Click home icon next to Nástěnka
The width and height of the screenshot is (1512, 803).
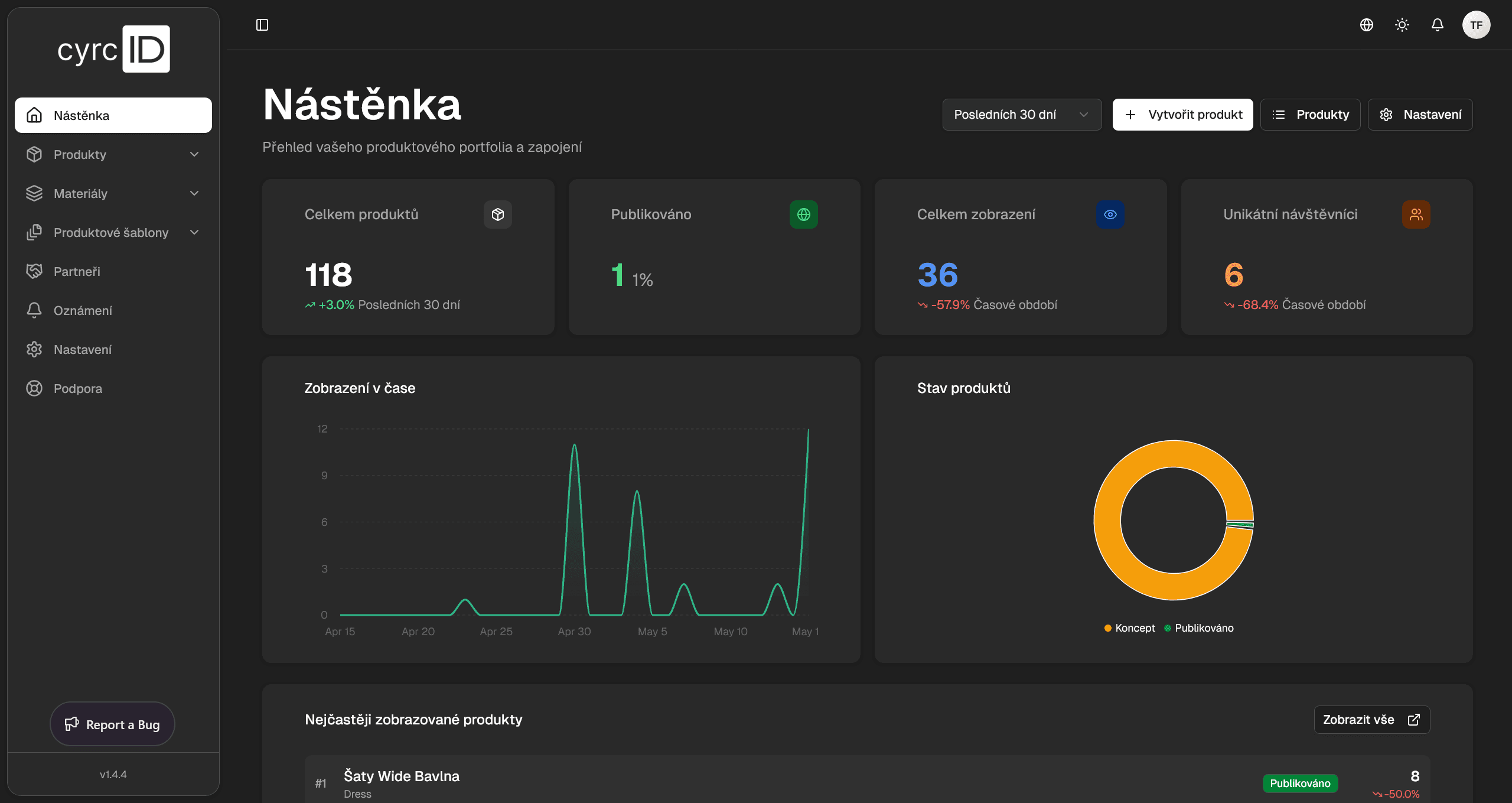pos(34,115)
